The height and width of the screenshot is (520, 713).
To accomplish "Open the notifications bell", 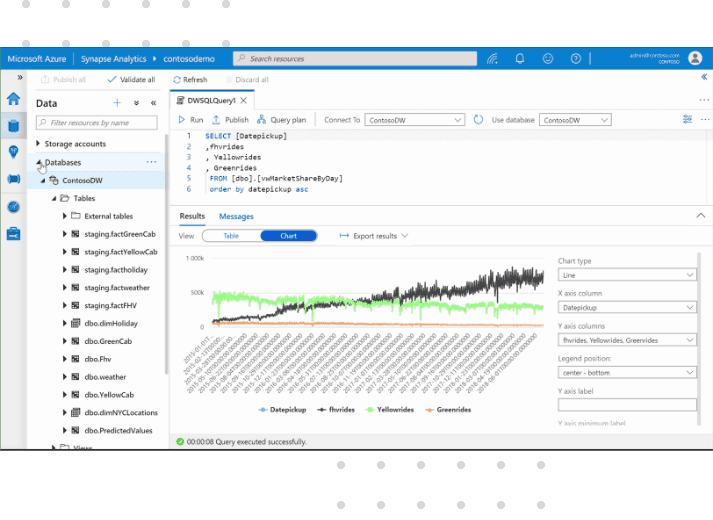I will coord(520,59).
